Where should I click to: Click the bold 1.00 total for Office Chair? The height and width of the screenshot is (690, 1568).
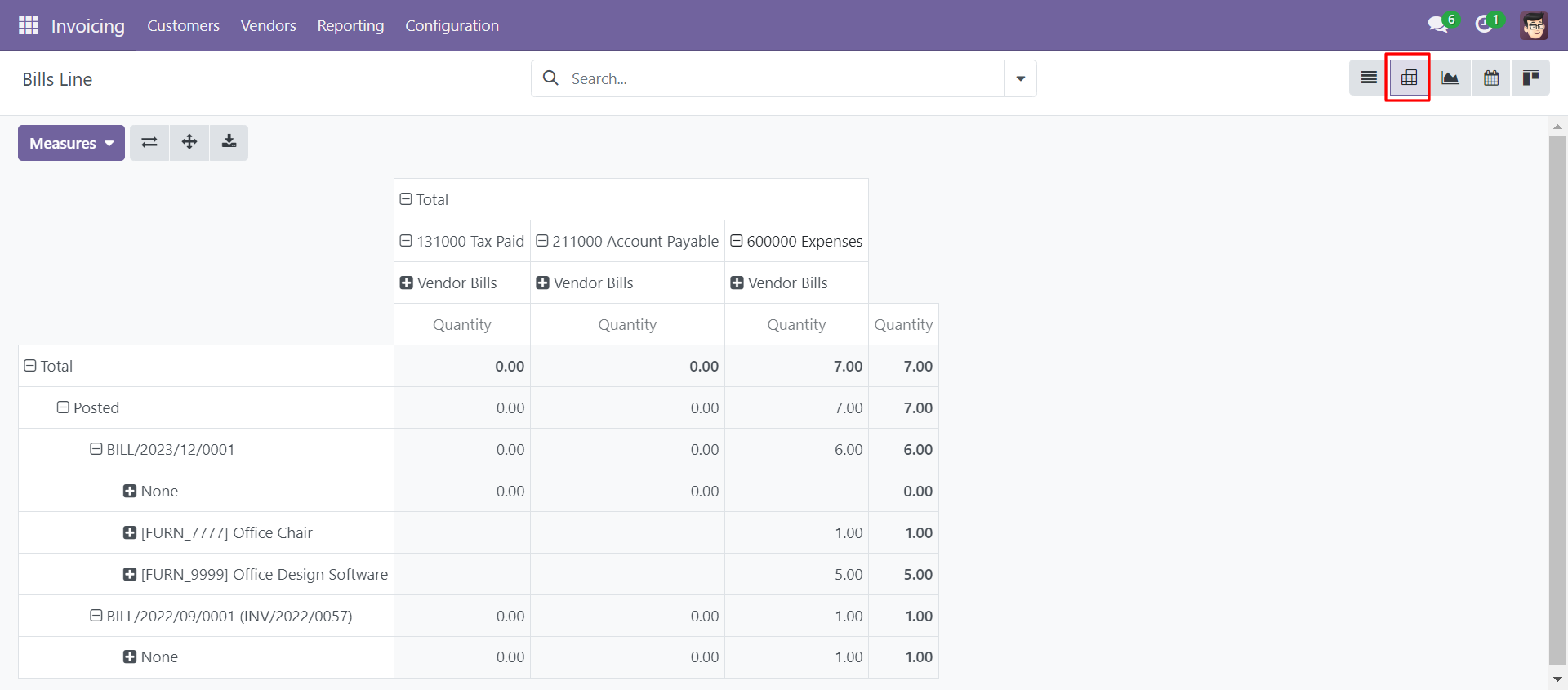click(903, 532)
